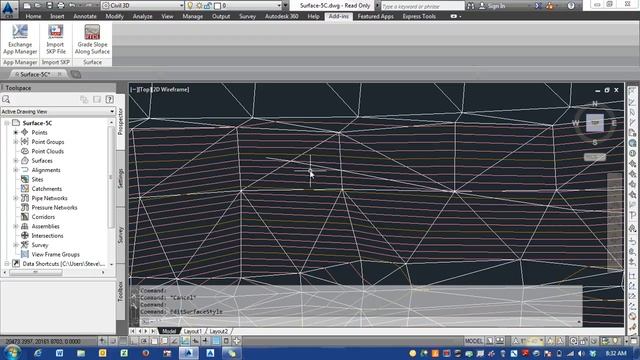
Task: Open the Windows Start orb
Action: click(x=12, y=352)
